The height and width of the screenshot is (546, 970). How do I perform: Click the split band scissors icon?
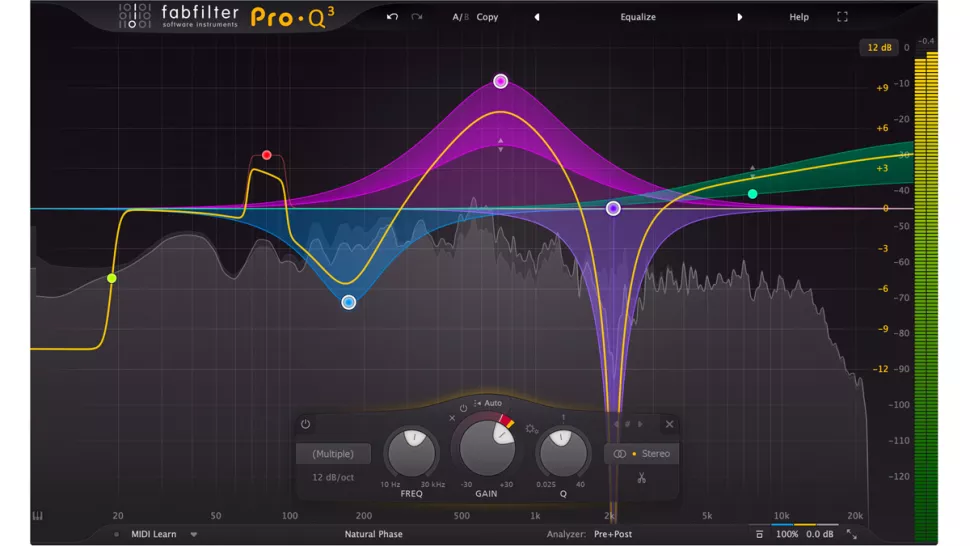click(641, 477)
